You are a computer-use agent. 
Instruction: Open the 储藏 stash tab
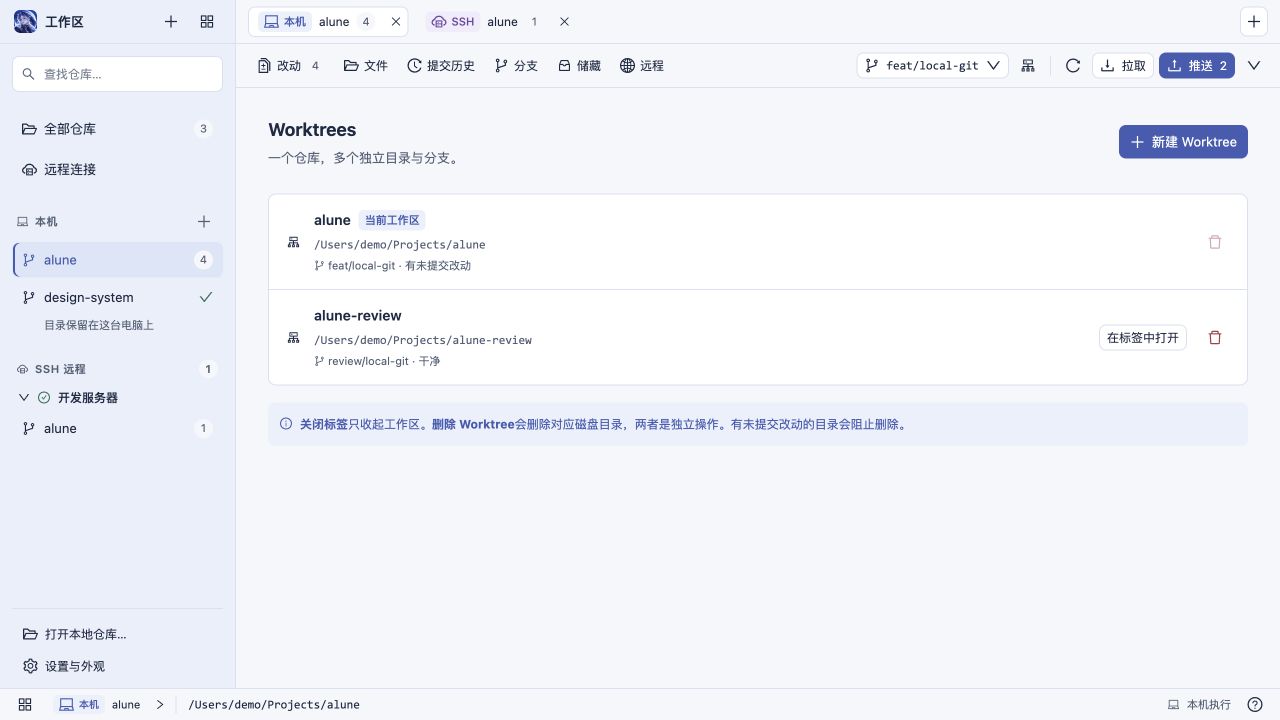(x=579, y=66)
